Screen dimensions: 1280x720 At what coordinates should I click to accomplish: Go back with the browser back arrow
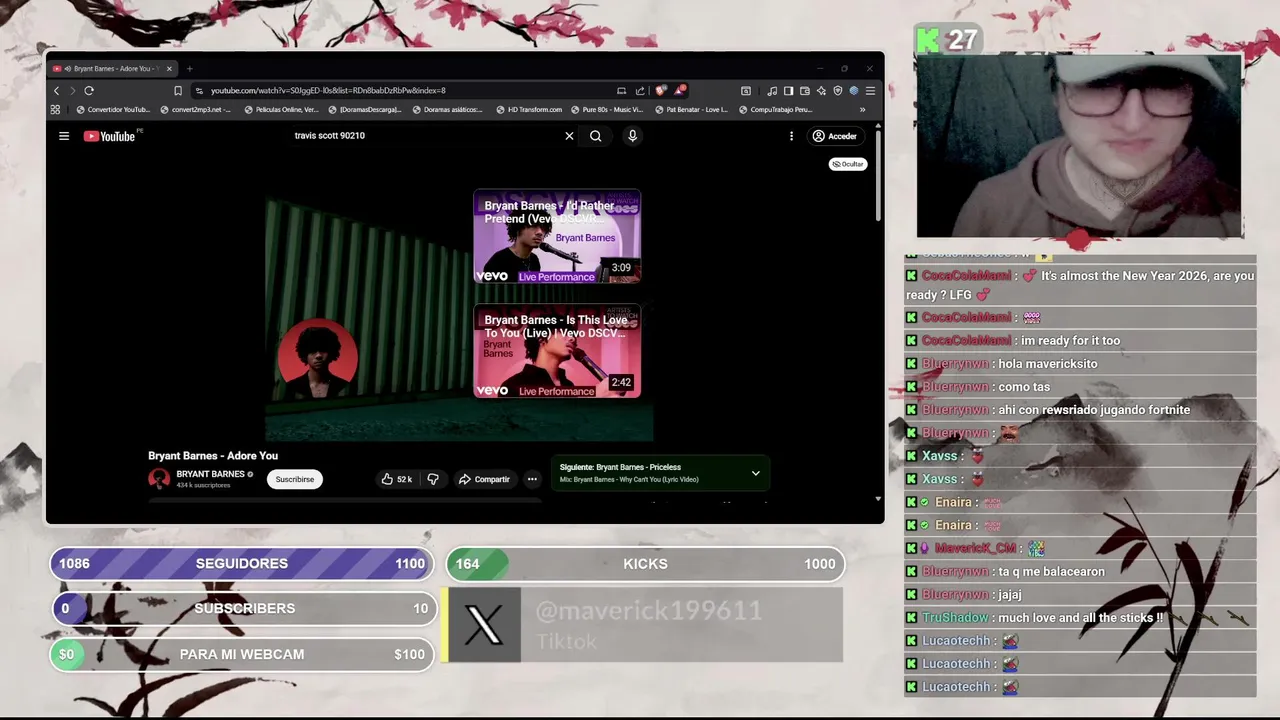(56, 90)
